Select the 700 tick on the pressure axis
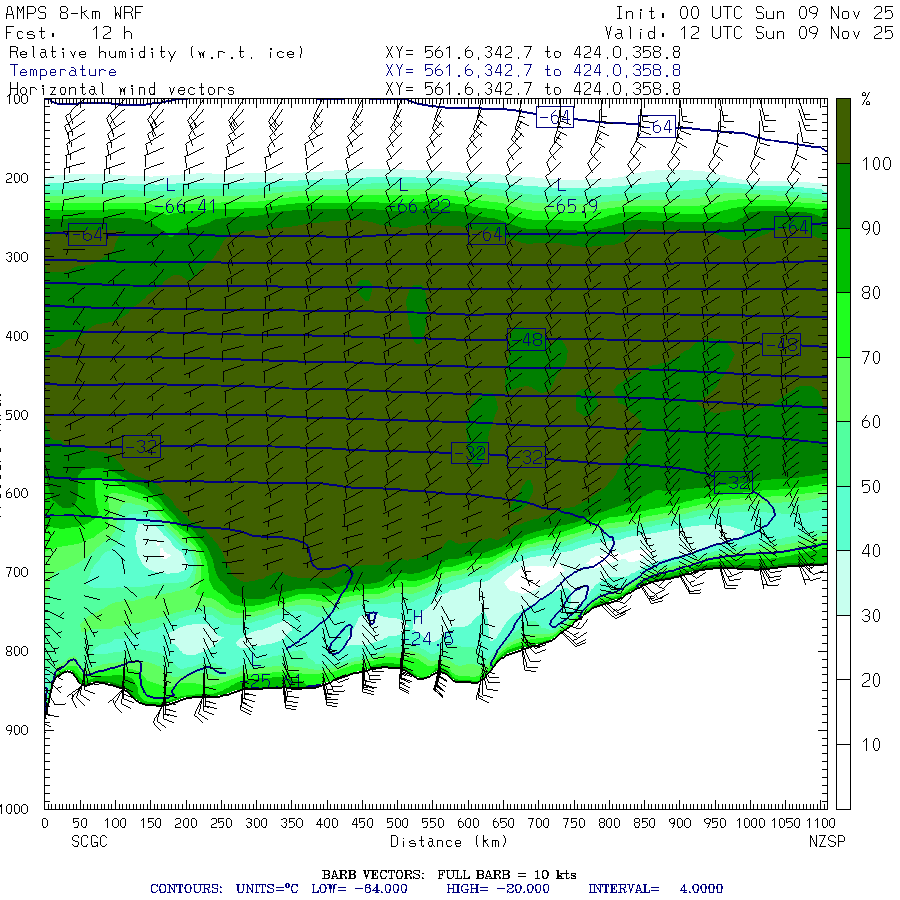The width and height of the screenshot is (900, 900). point(17,572)
